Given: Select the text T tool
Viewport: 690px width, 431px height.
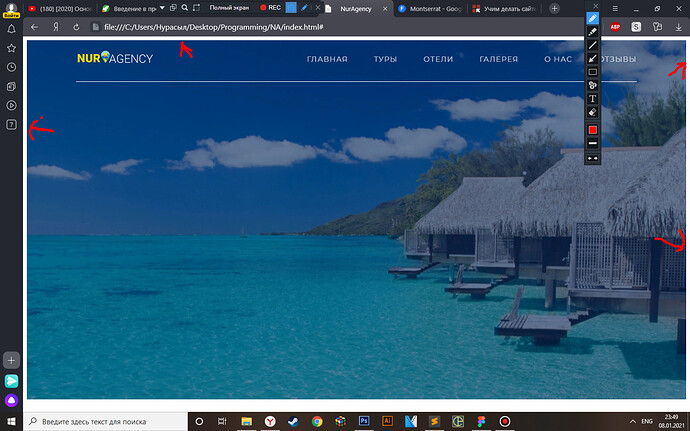Looking at the screenshot, I should point(592,99).
